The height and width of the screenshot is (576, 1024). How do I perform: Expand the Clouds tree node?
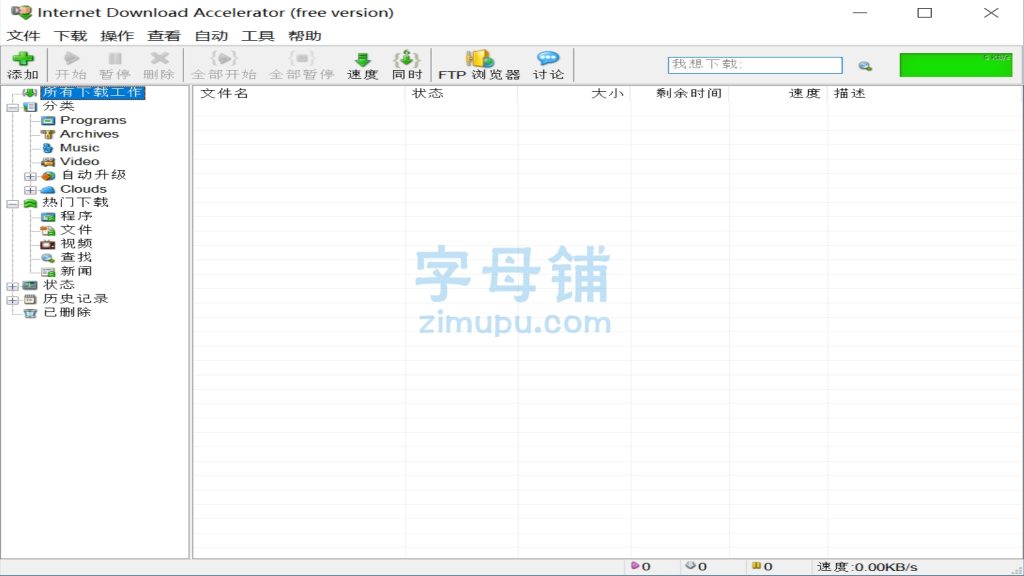click(x=30, y=190)
